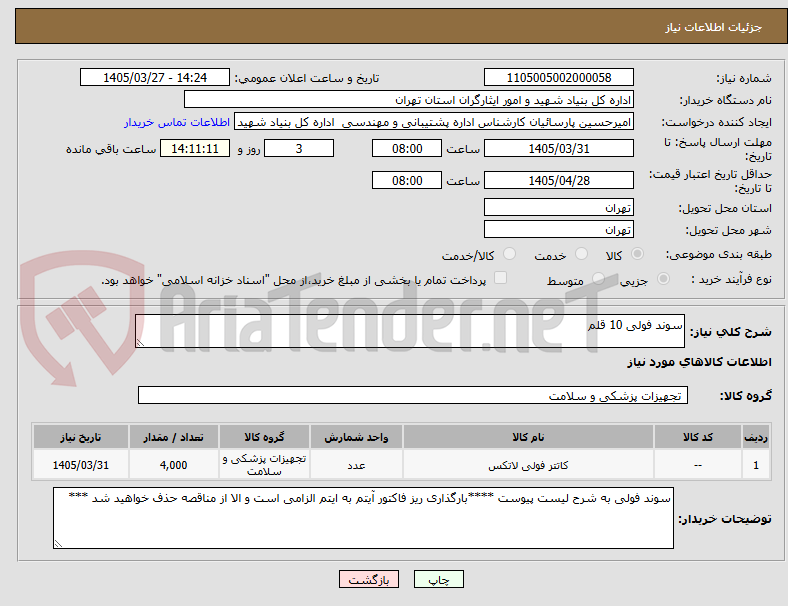Image resolution: width=788 pixels, height=606 pixels.
Task: Click the بازگشت (back) button
Action: tap(369, 579)
